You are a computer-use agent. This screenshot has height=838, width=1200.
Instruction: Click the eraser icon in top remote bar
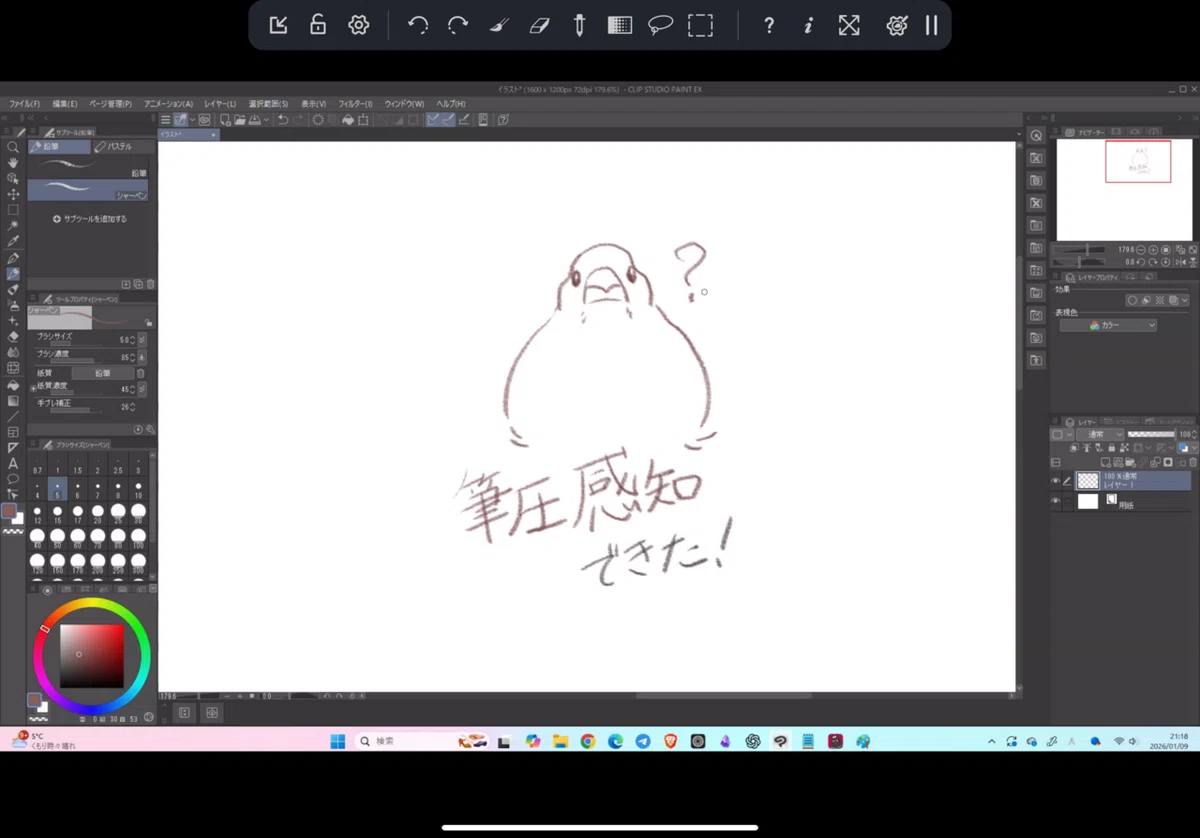coord(539,25)
